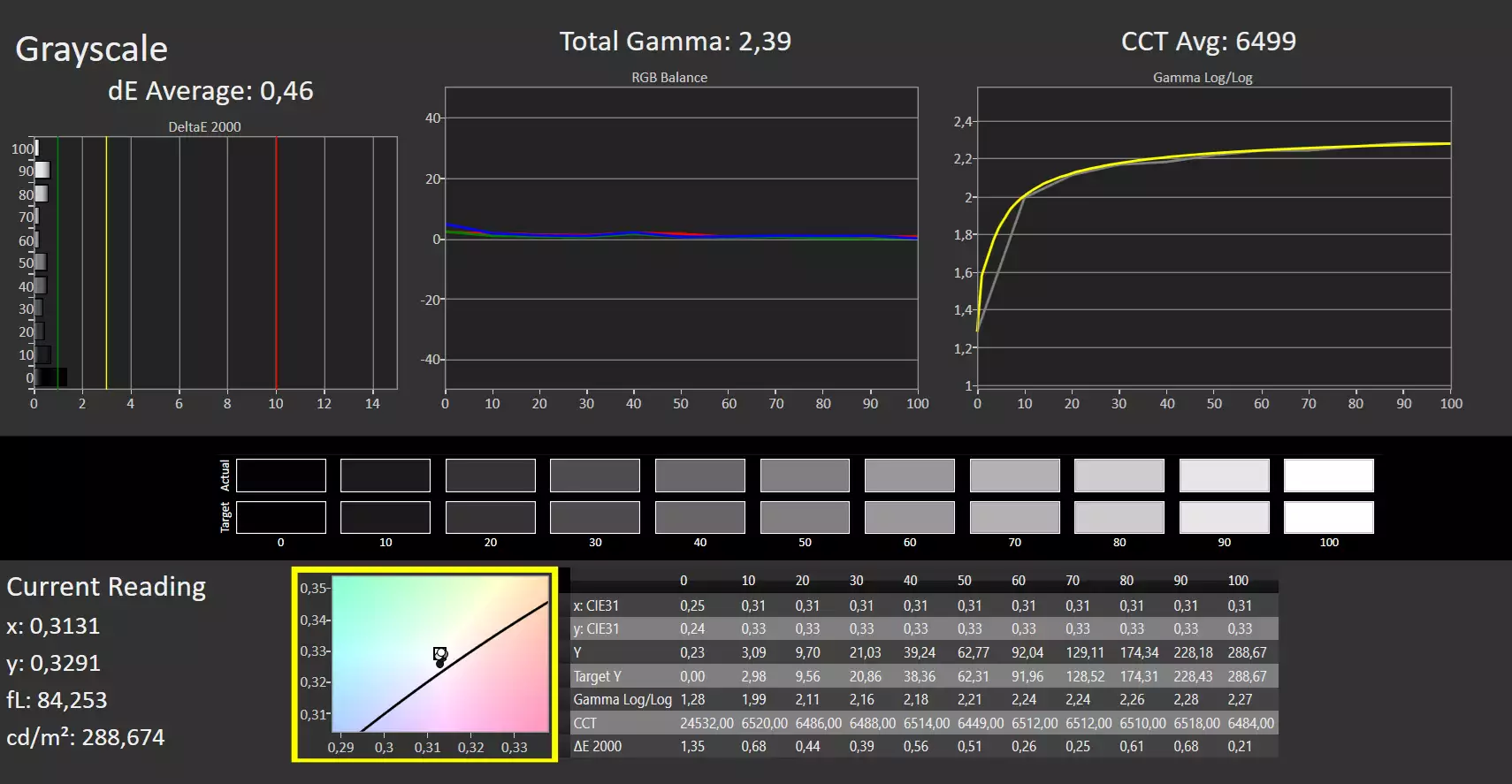The image size is (1512, 784).
Task: Select the Target swatch labeled 100
Action: coord(1329,517)
